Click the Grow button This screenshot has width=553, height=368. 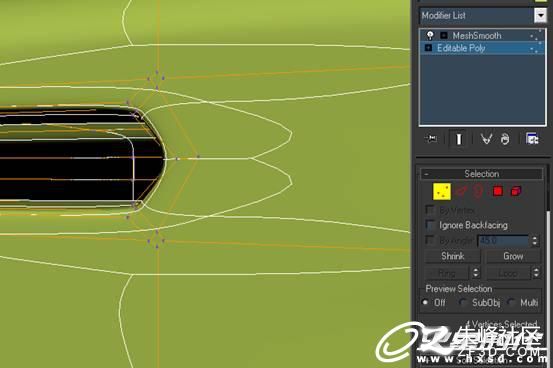(x=513, y=256)
